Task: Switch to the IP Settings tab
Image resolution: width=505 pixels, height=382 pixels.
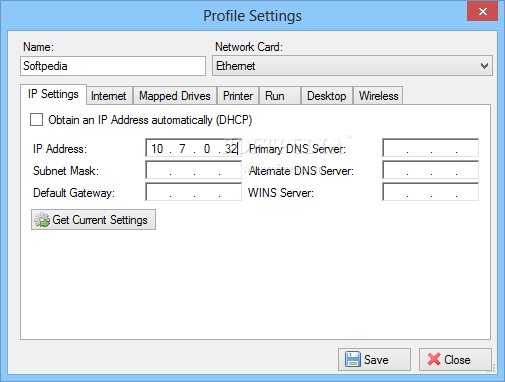Action: click(53, 94)
